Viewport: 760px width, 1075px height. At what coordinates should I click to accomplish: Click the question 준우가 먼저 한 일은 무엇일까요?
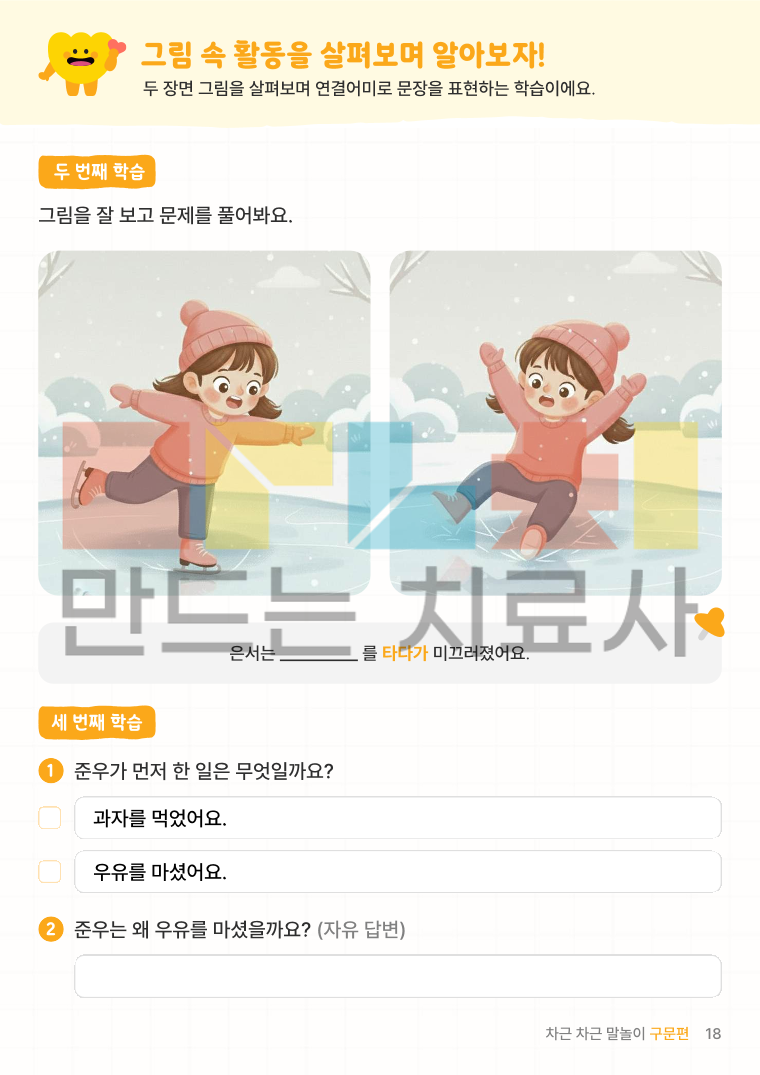(204, 771)
